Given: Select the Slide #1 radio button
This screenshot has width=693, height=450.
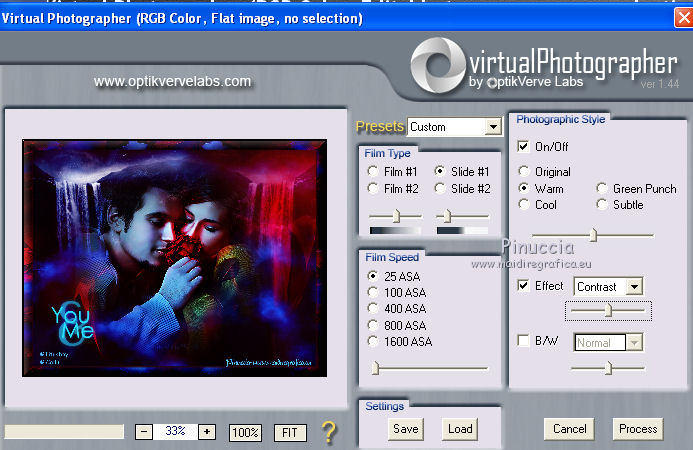Looking at the screenshot, I should point(440,171).
